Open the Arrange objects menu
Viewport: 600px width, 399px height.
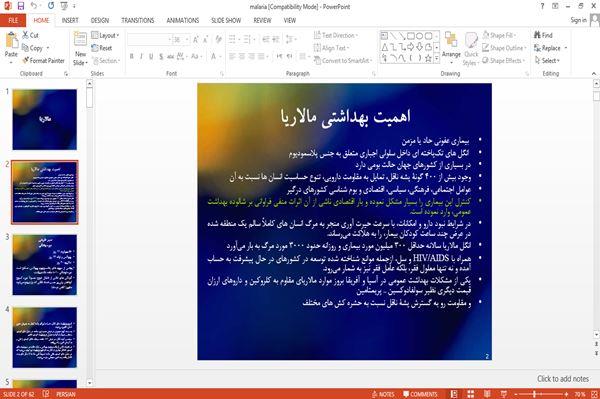pos(451,47)
